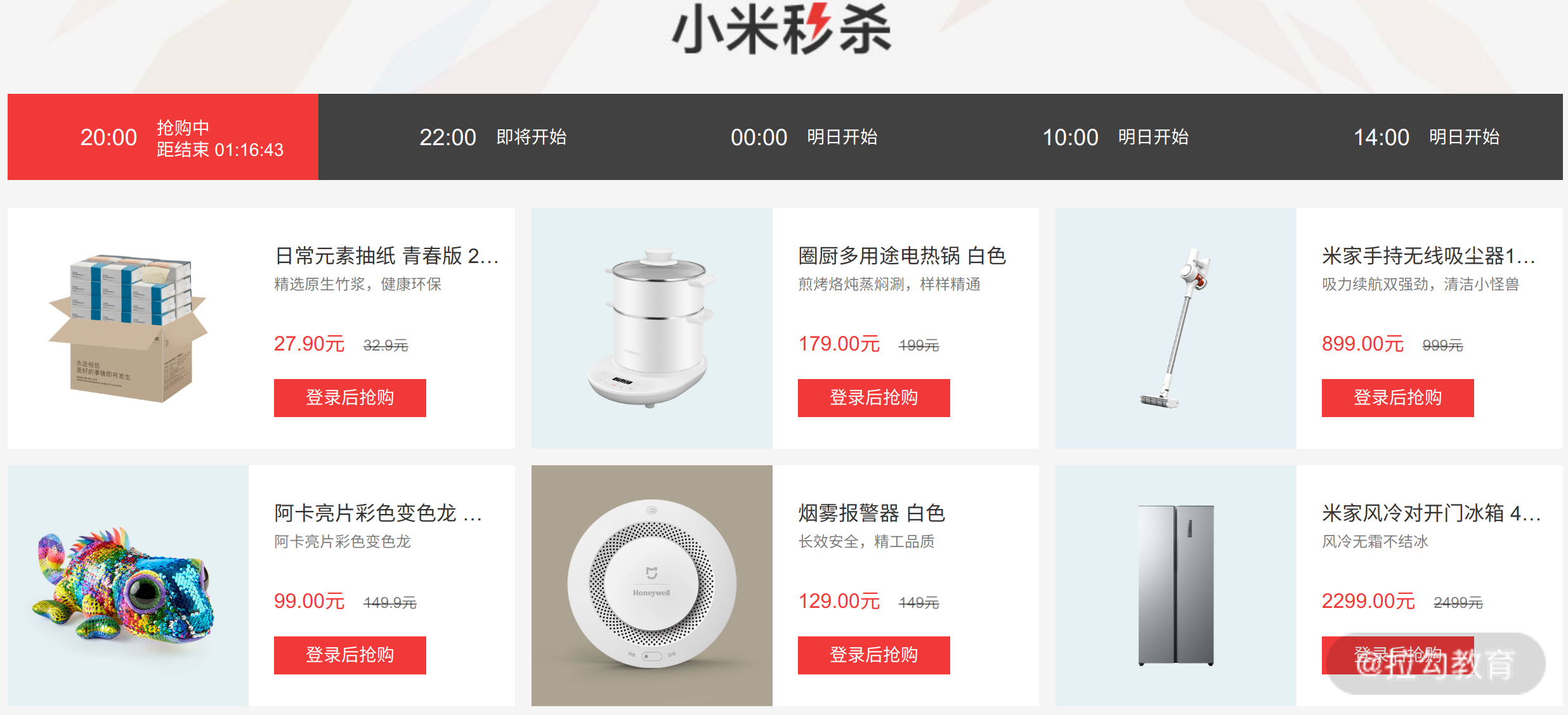The width and height of the screenshot is (1568, 715).
Task: Open the 米家风冷对开门冰箱 product title
Action: [x=1431, y=513]
